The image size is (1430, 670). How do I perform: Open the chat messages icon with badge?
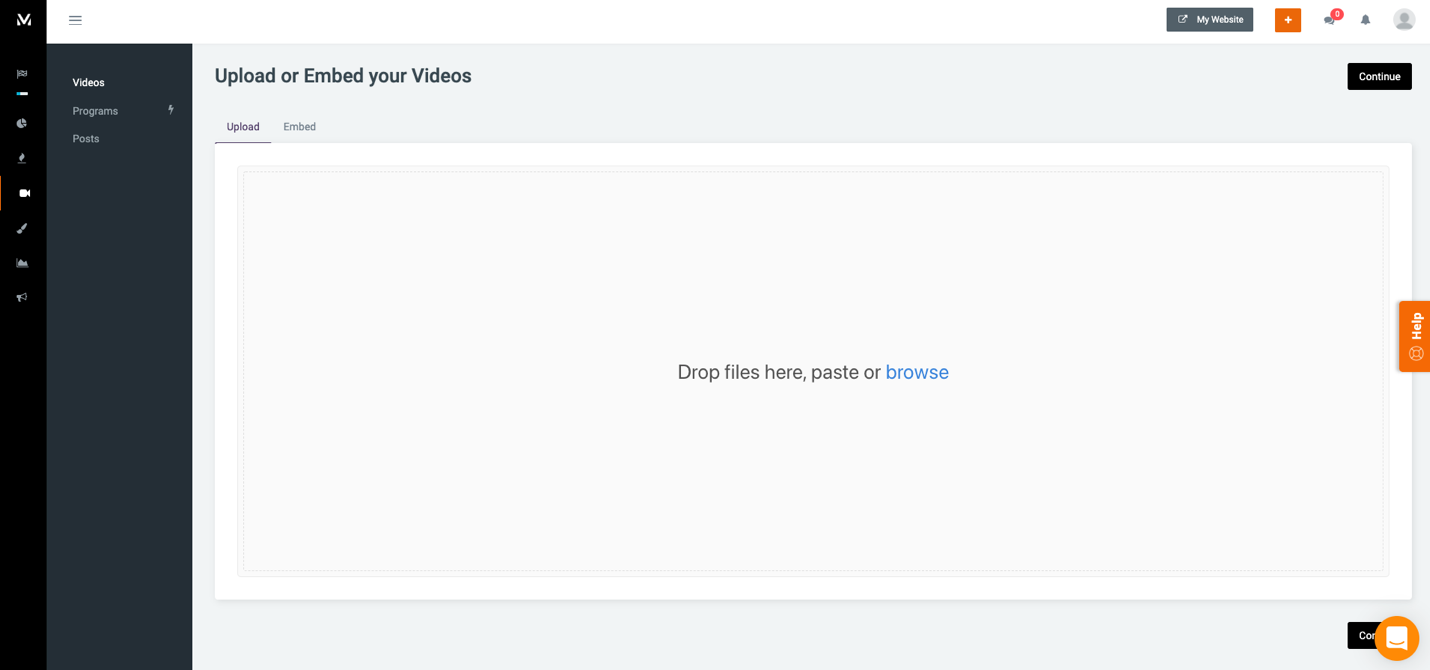1329,19
